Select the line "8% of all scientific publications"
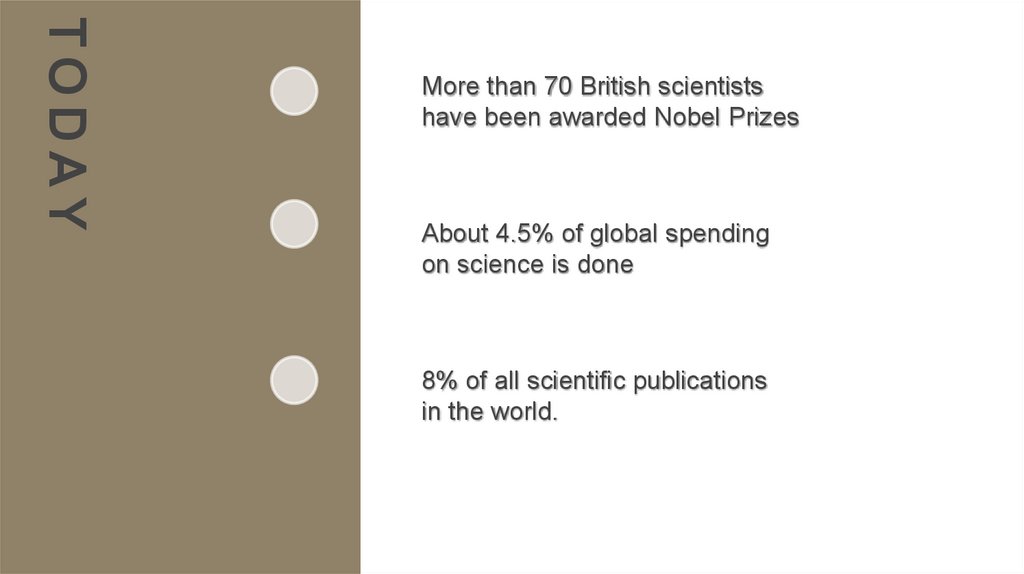Screen dimensions: 1024x574 point(594,381)
